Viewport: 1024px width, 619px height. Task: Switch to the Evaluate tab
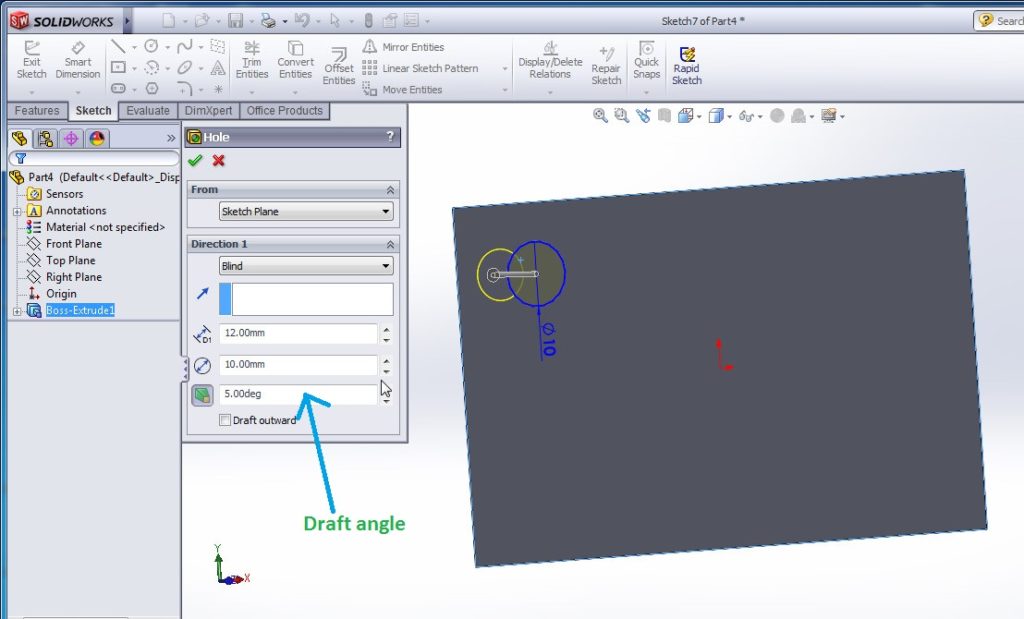click(x=147, y=111)
